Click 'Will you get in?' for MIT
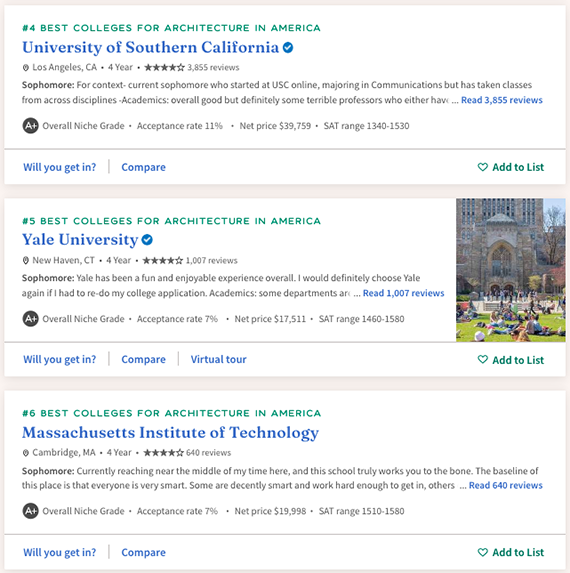 point(60,552)
